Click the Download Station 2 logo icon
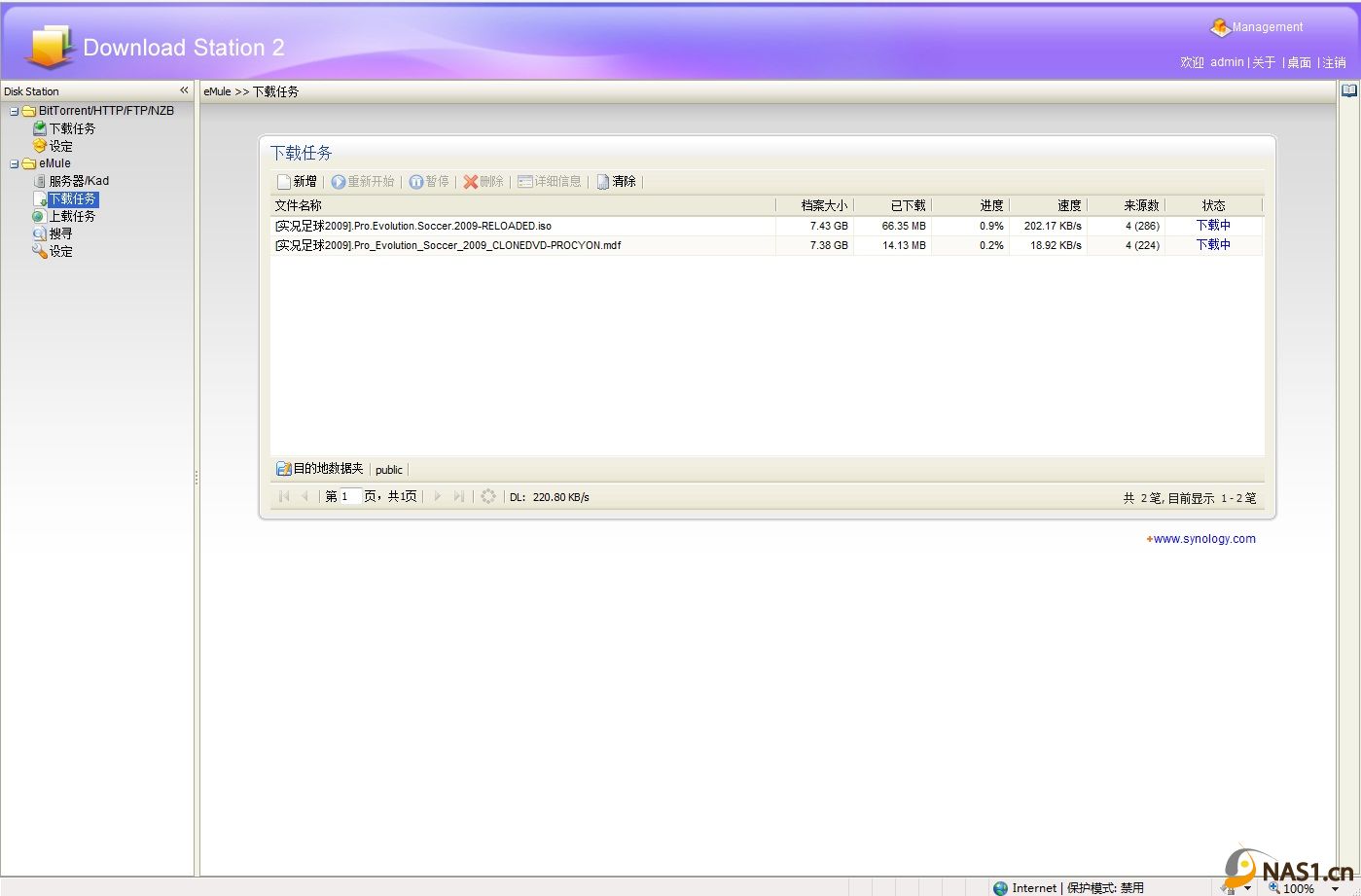Image resolution: width=1361 pixels, height=896 pixels. (50, 46)
